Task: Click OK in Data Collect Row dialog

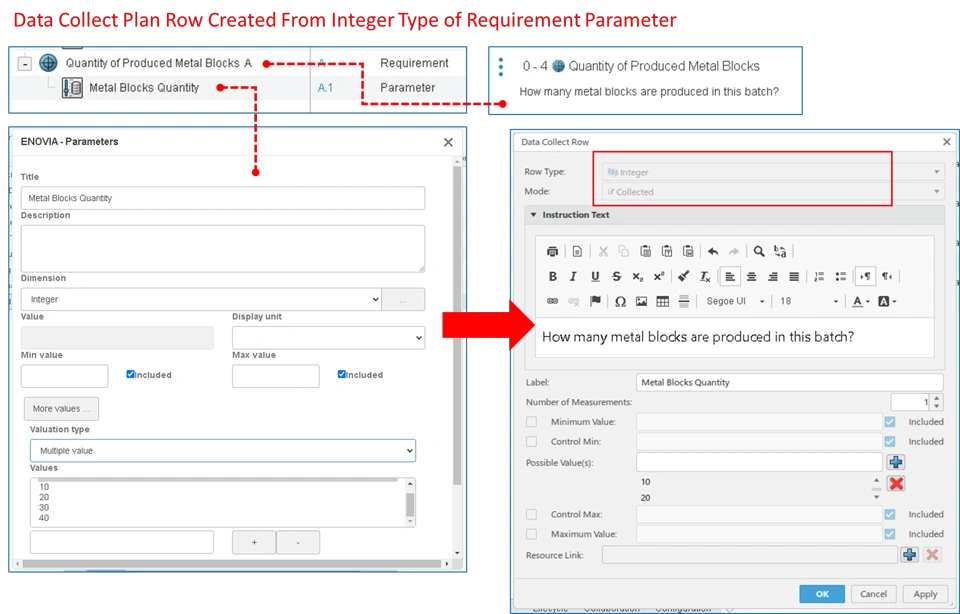Action: click(x=822, y=594)
